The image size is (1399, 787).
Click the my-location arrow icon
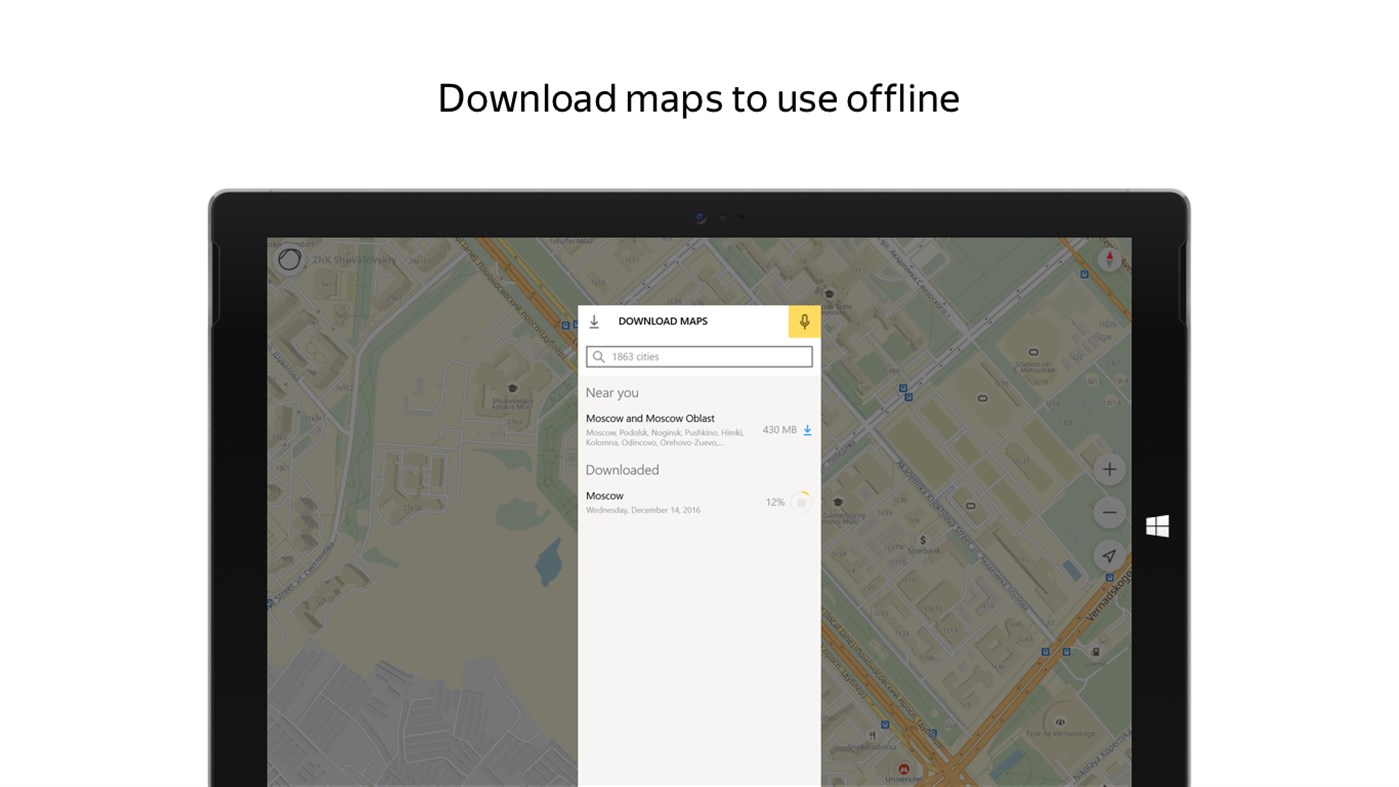[x=1109, y=555]
